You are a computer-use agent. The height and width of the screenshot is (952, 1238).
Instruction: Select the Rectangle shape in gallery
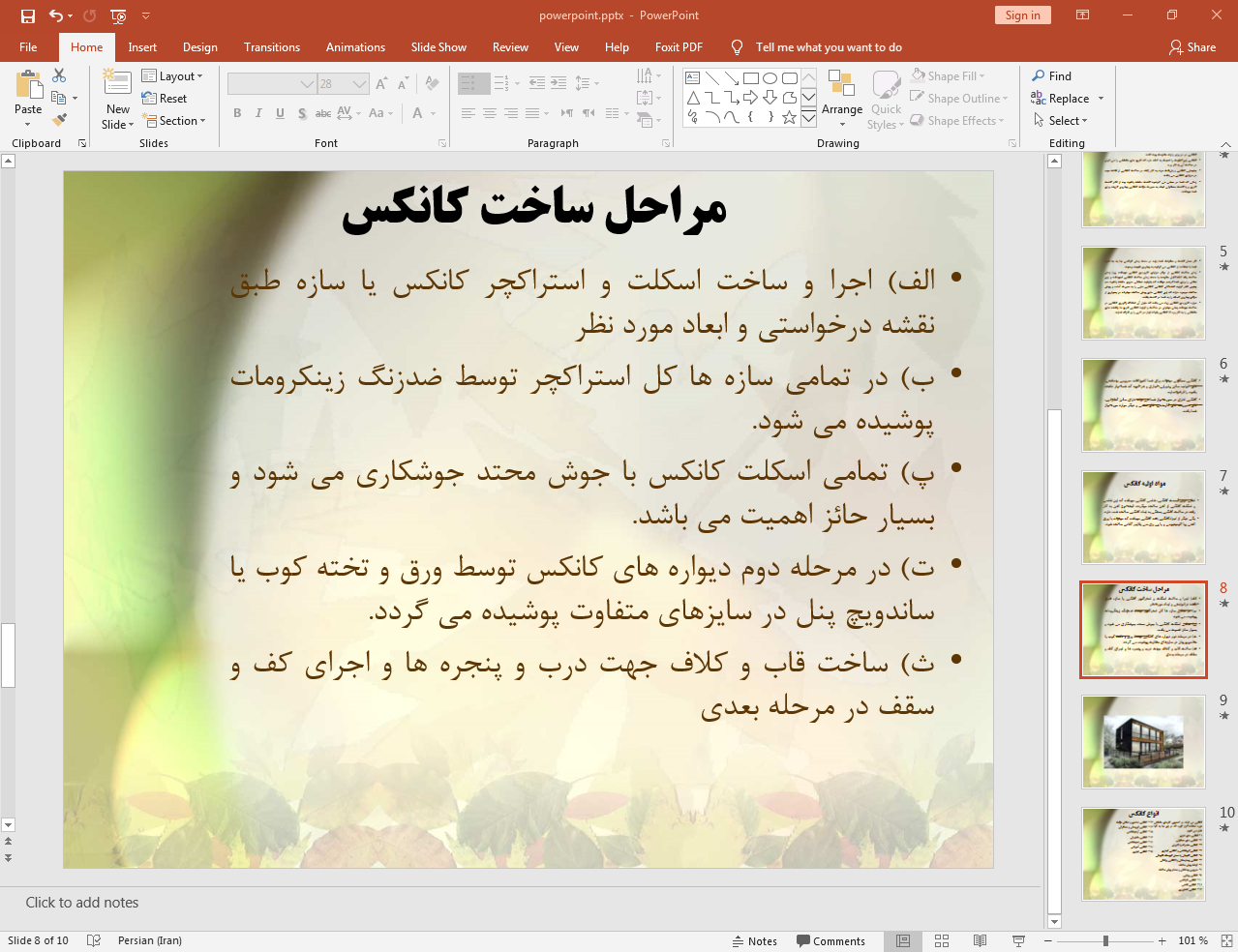point(751,78)
